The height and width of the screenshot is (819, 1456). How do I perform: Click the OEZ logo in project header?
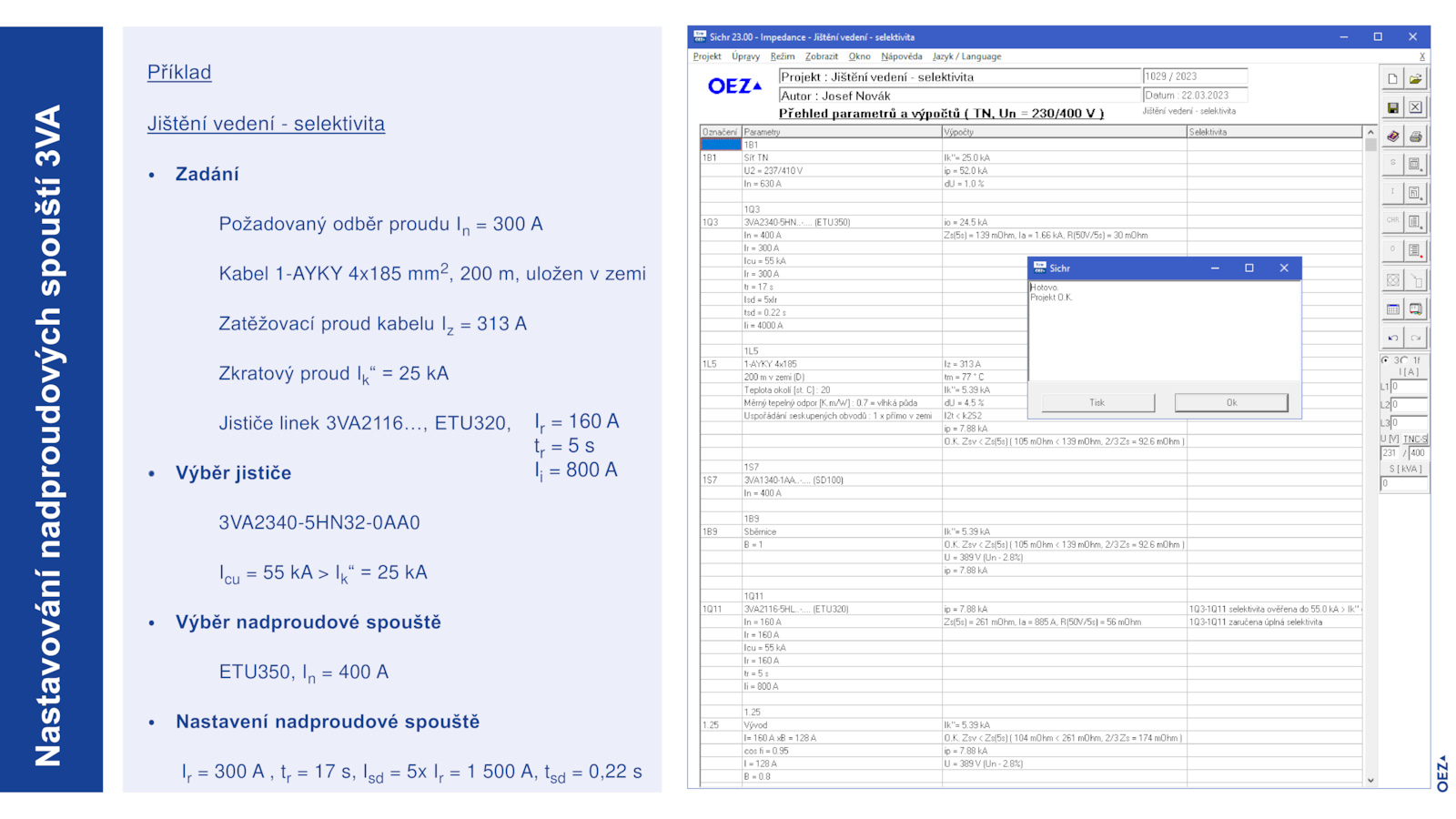[x=734, y=86]
